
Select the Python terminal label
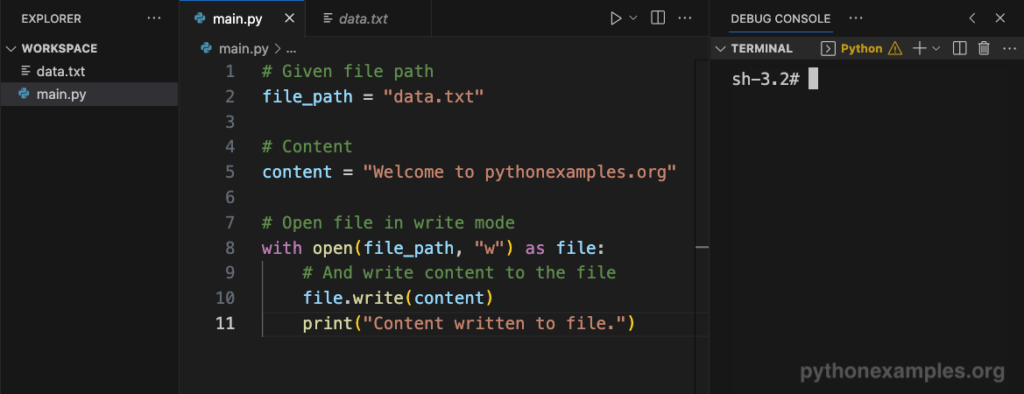click(x=861, y=48)
